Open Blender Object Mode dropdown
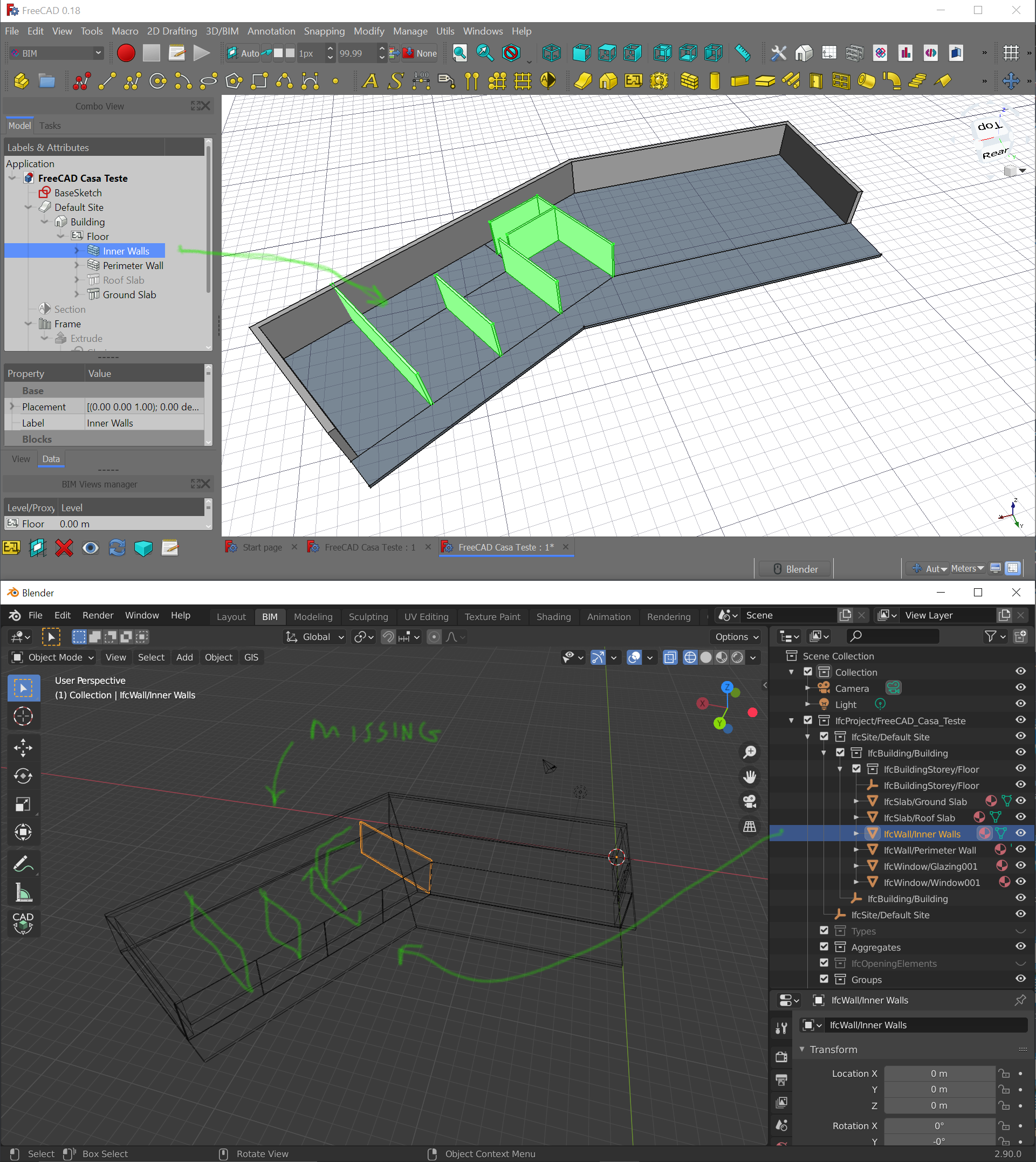This screenshot has height=1162, width=1036. tap(52, 657)
